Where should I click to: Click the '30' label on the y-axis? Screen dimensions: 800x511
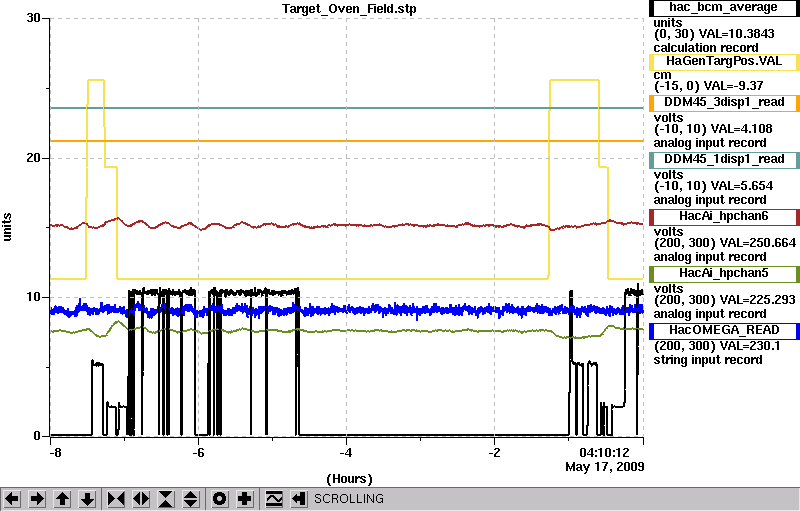tap(33, 18)
